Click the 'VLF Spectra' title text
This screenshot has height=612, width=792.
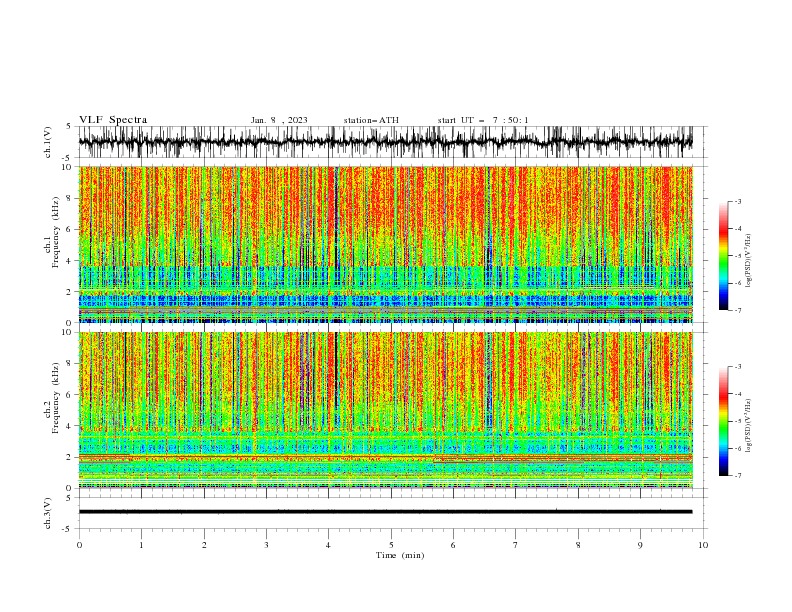click(113, 120)
